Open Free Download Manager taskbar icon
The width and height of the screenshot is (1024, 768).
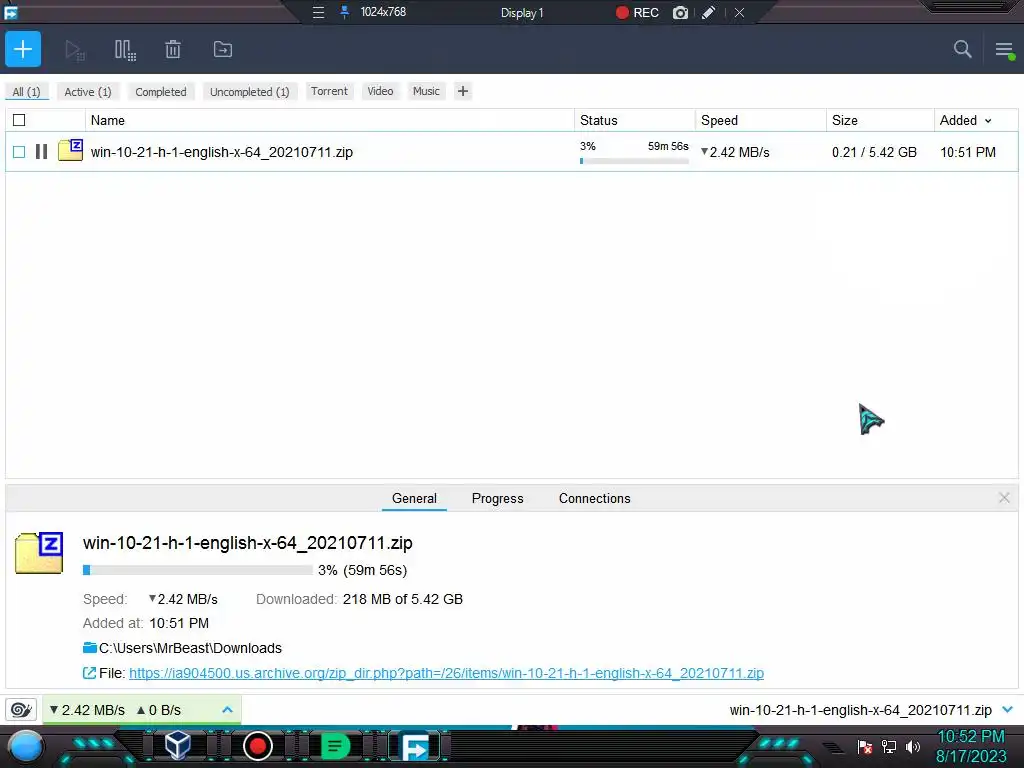(415, 746)
